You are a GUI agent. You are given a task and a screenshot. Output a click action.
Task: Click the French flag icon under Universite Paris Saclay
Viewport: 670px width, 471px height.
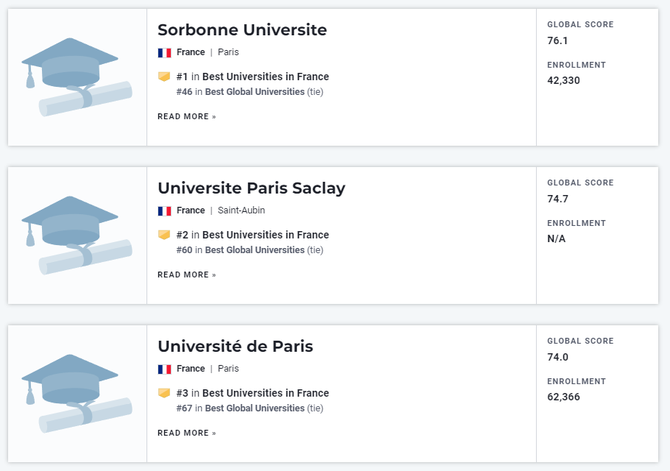pos(165,211)
